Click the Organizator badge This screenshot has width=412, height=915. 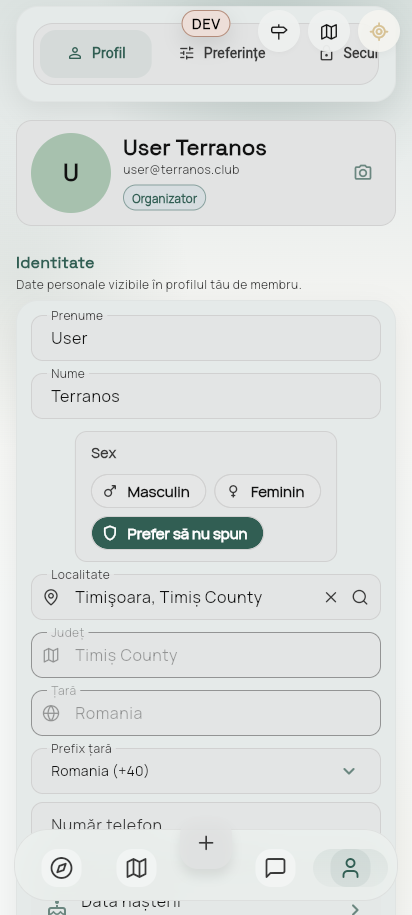tap(164, 198)
